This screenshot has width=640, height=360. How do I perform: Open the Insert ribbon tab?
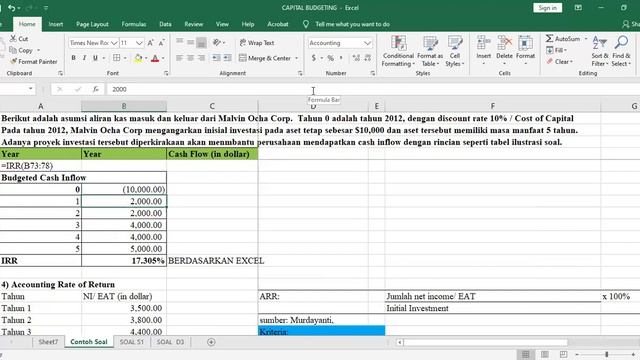(x=56, y=24)
